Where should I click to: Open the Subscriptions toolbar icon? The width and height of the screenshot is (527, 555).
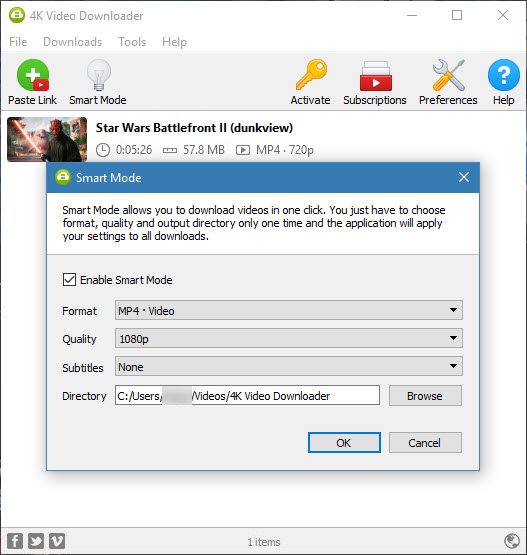[x=376, y=76]
